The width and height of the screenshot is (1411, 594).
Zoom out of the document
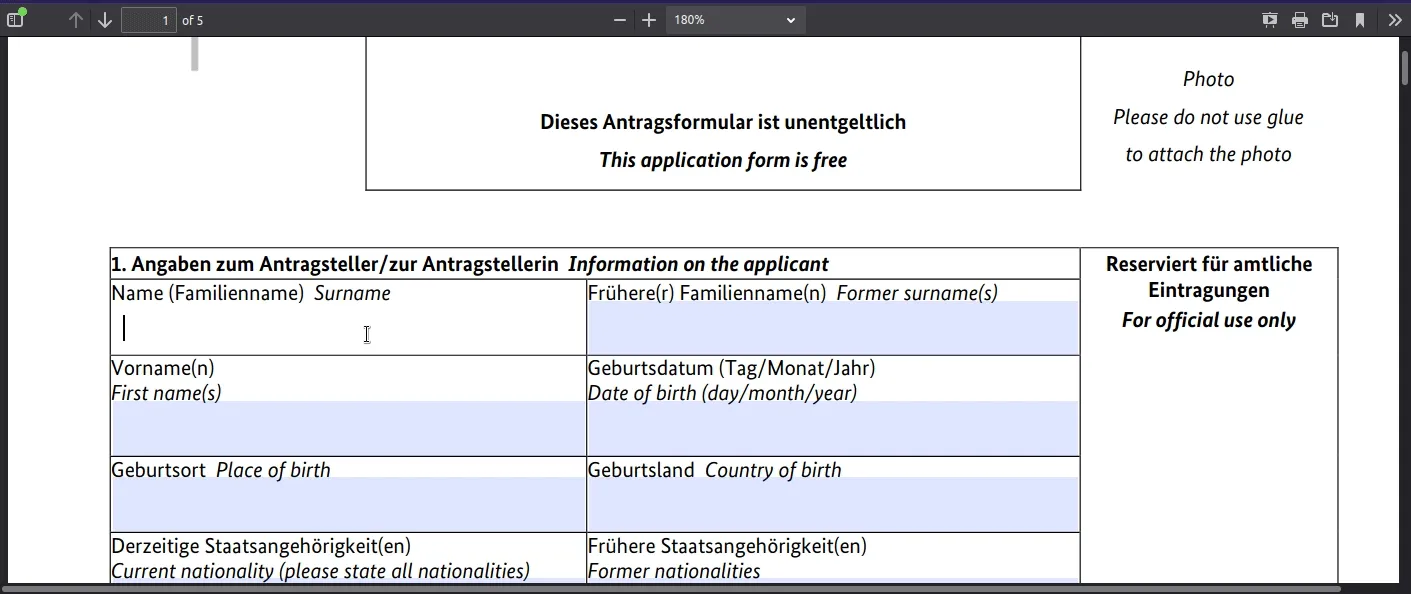(x=619, y=19)
